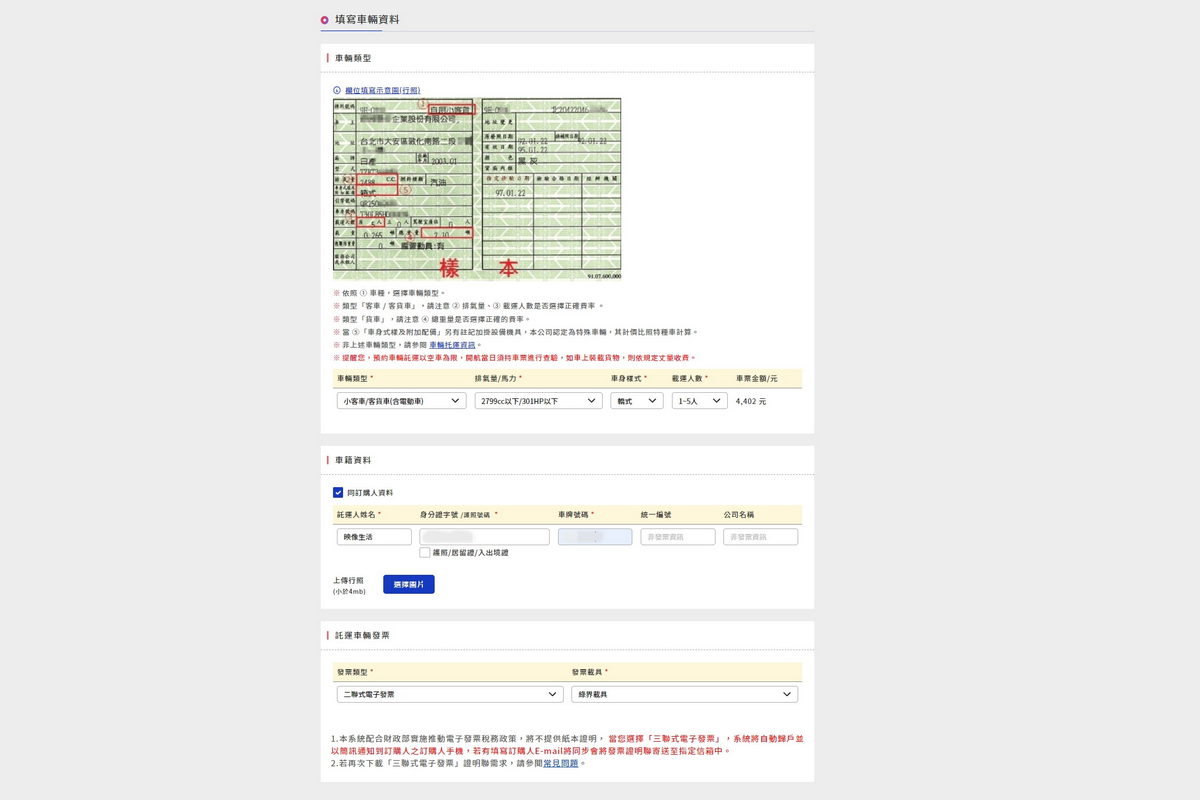Image resolution: width=1200 pixels, height=800 pixels.
Task: Click the 統一編號 input field
Action: coord(678,537)
